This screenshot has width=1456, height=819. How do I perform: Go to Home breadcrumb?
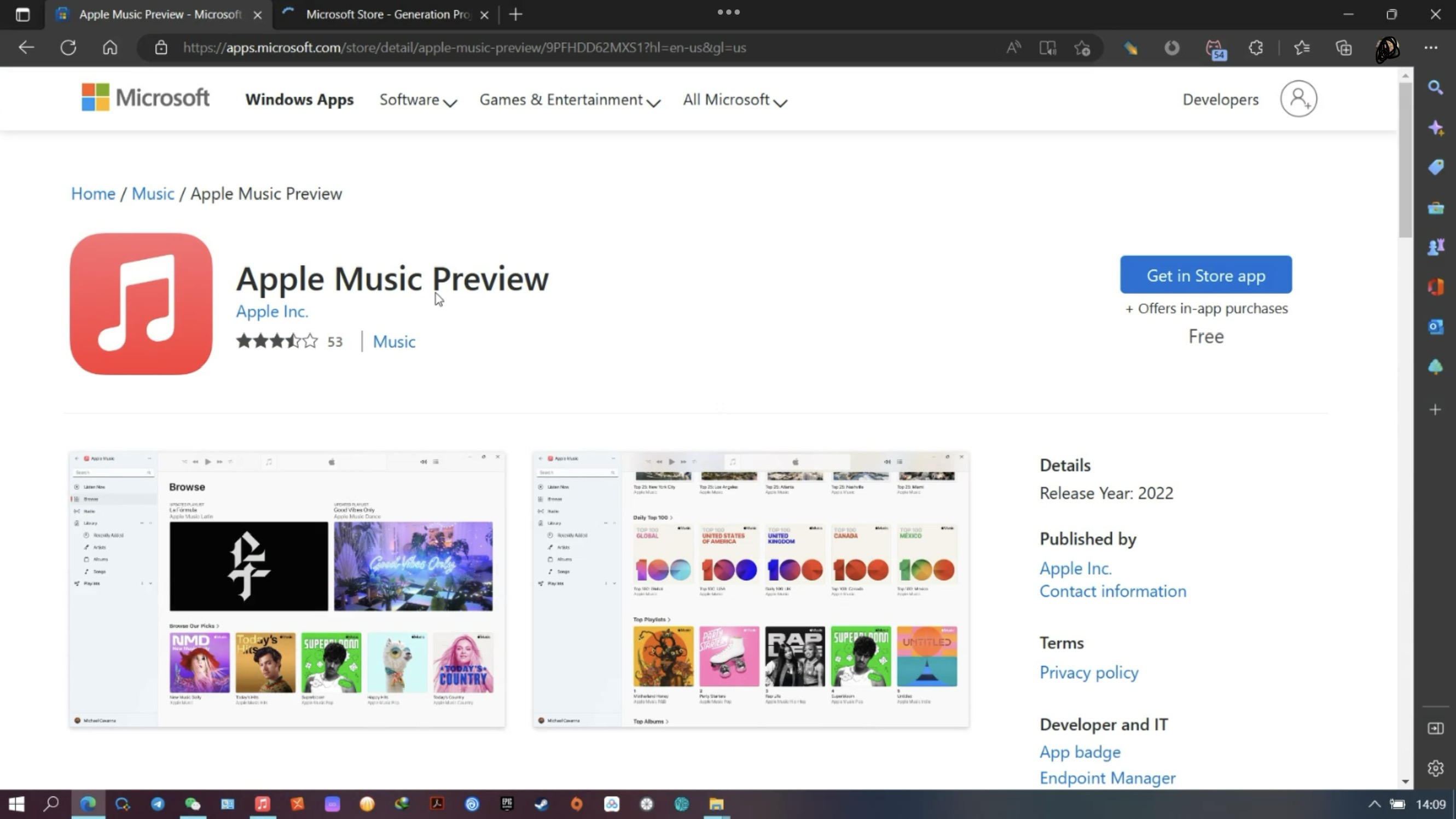[x=93, y=193]
